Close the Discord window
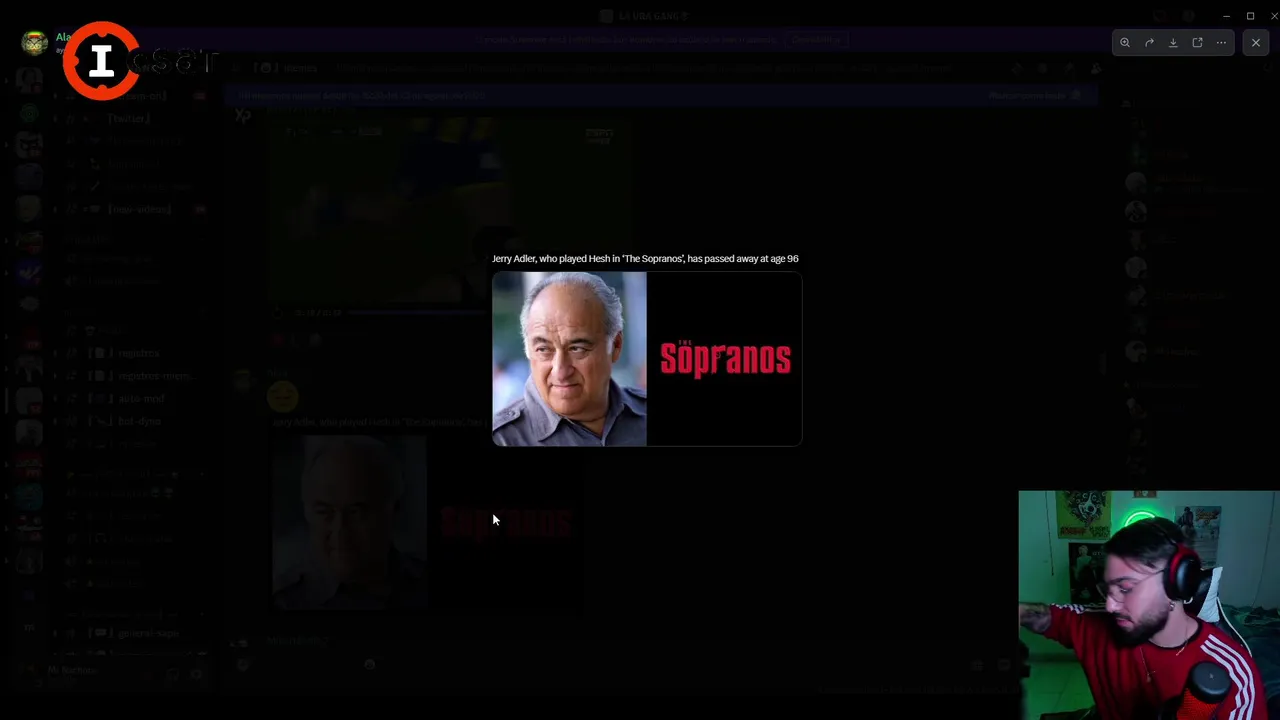Screen dimensions: 1280x720 (1273, 16)
